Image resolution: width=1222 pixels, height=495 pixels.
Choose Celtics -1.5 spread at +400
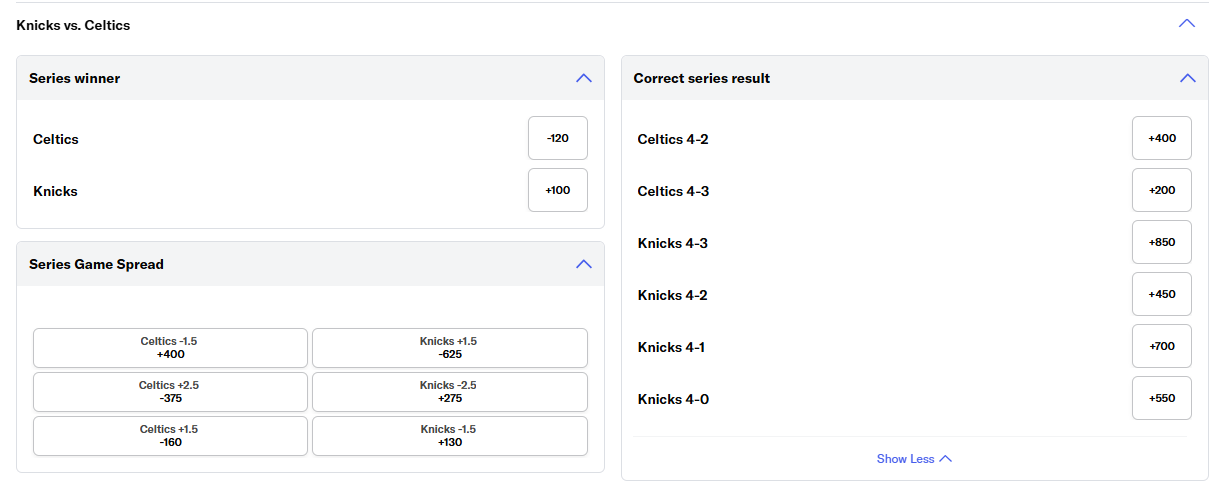point(170,348)
